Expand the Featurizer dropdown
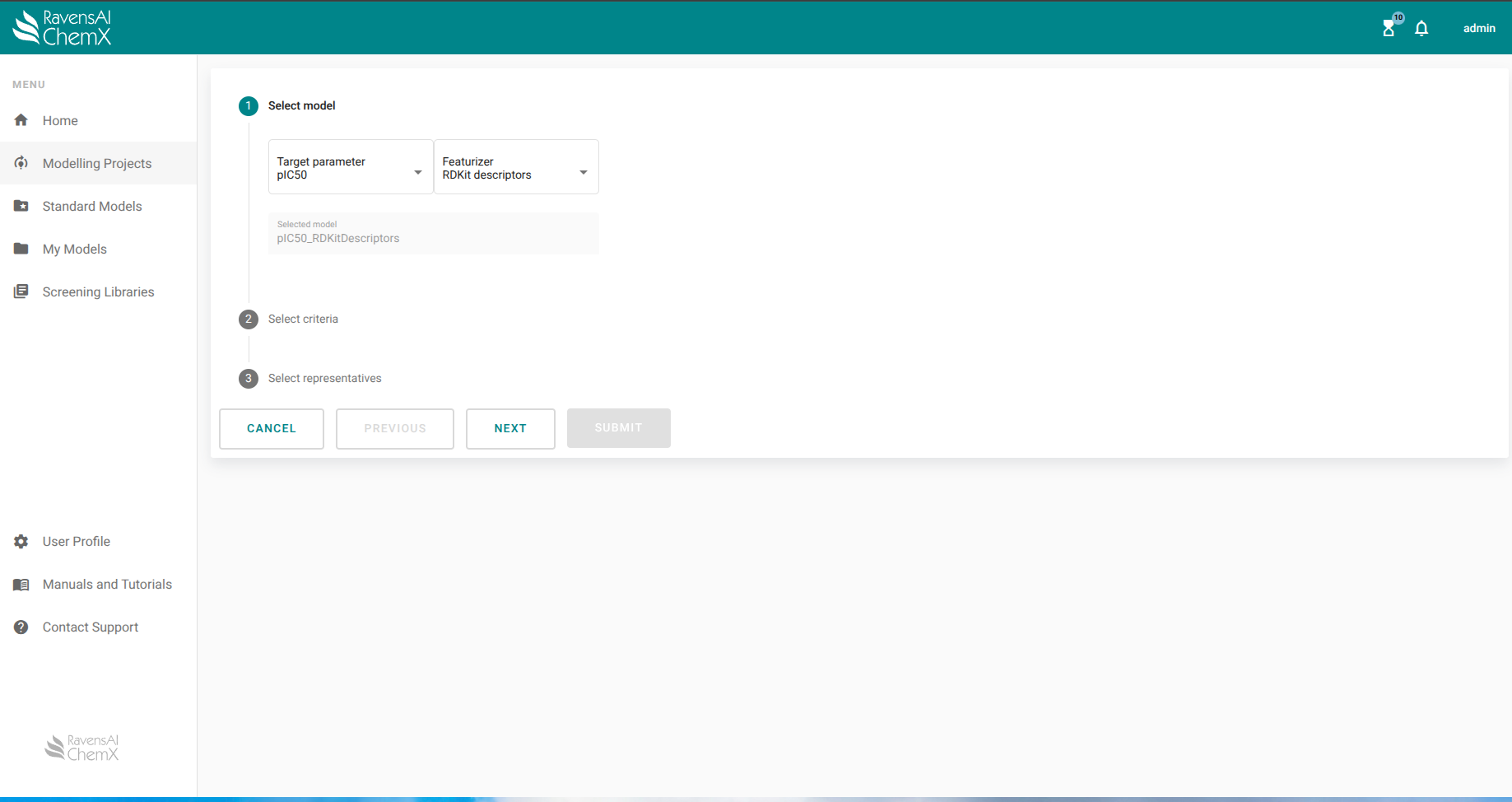The image size is (1512, 802). (516, 168)
